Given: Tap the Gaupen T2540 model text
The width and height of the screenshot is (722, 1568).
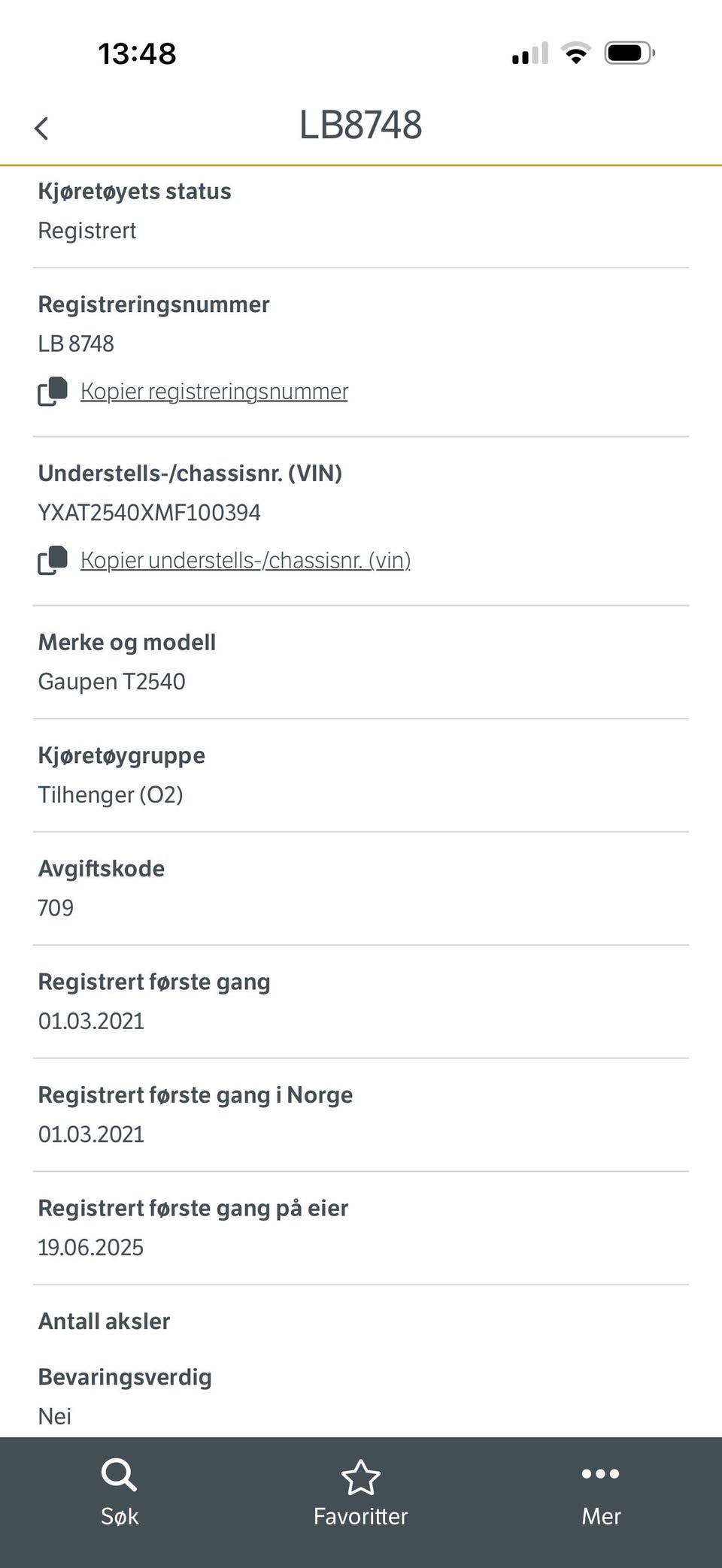Looking at the screenshot, I should click(111, 682).
